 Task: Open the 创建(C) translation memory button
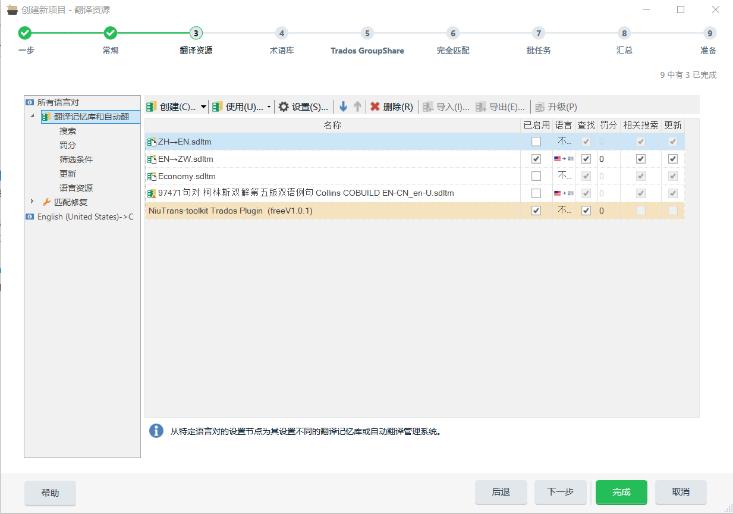point(171,107)
